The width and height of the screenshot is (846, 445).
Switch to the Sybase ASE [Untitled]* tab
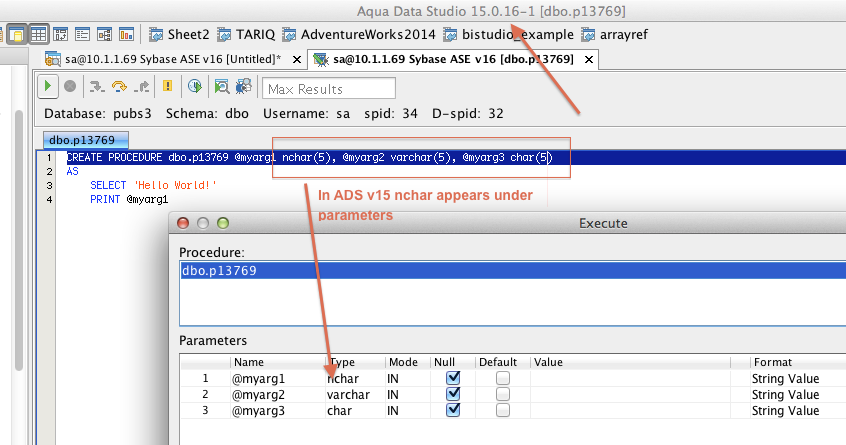click(x=173, y=59)
